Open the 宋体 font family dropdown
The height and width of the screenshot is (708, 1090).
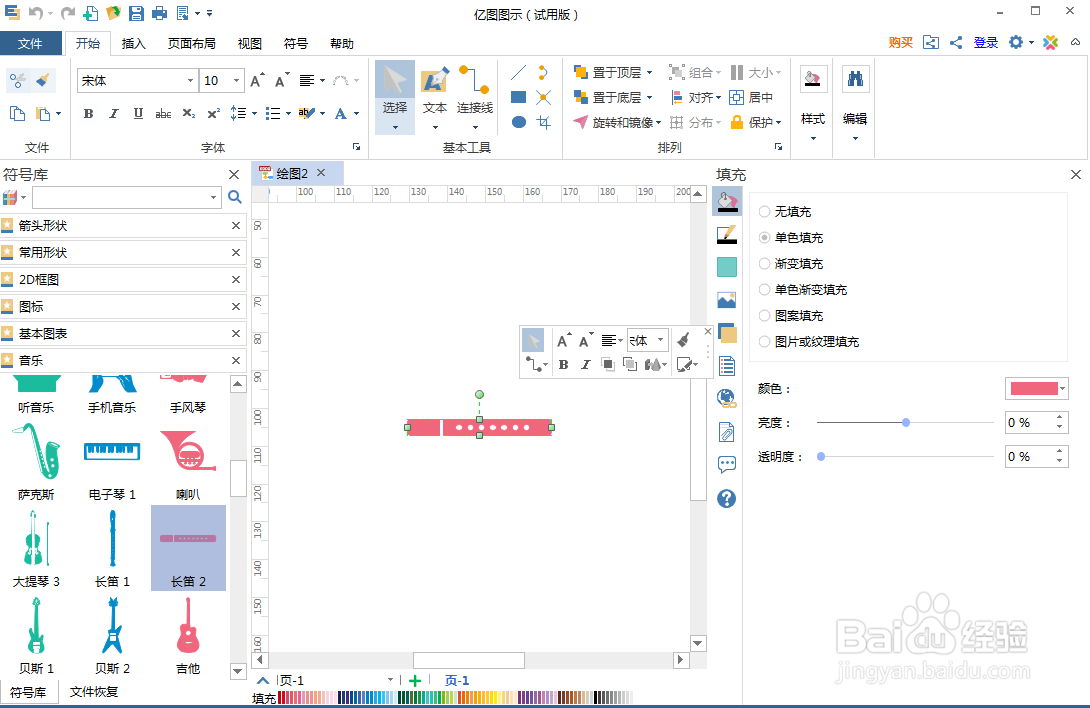tap(193, 80)
